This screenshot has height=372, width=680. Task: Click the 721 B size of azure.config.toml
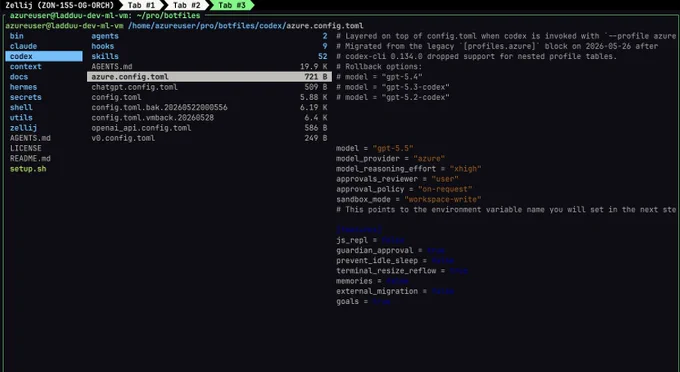[316, 77]
